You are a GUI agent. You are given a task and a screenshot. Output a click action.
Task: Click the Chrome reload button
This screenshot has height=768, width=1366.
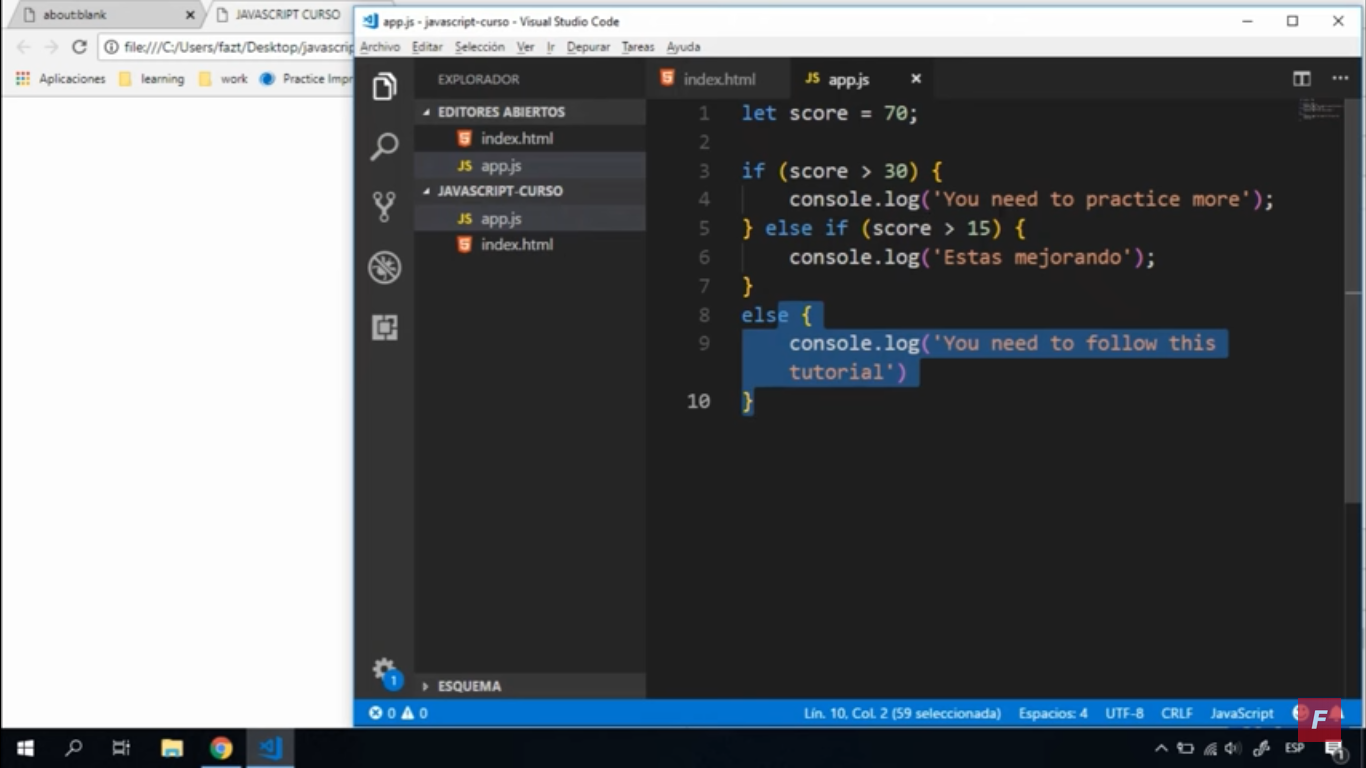[79, 47]
